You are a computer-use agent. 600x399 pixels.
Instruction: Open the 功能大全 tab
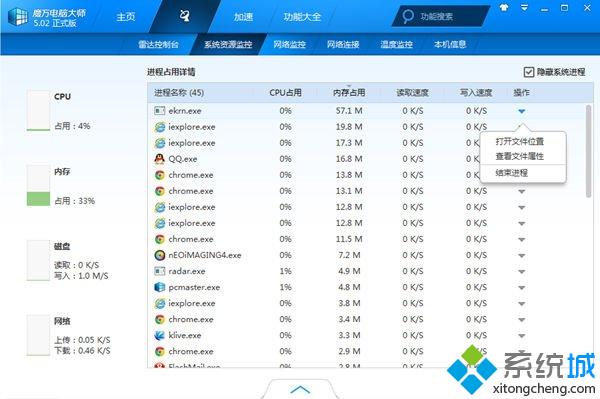302,16
